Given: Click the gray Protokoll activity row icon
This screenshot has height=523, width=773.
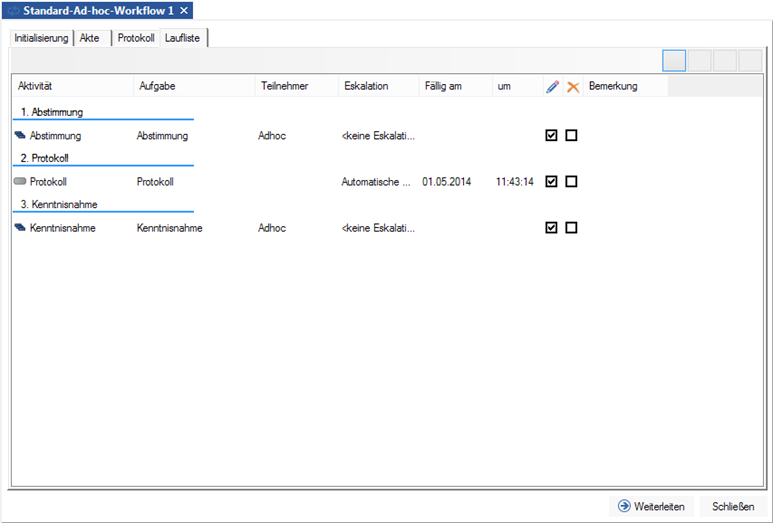Looking at the screenshot, I should pyautogui.click(x=20, y=182).
